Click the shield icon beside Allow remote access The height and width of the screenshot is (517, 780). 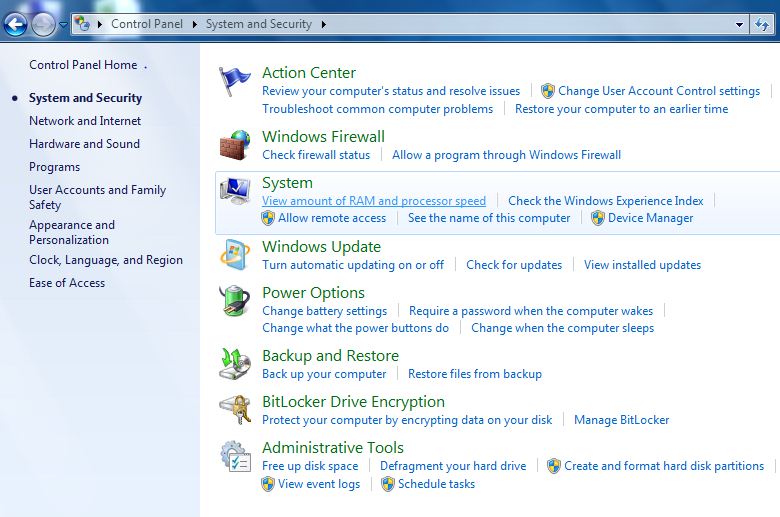pyautogui.click(x=268, y=218)
